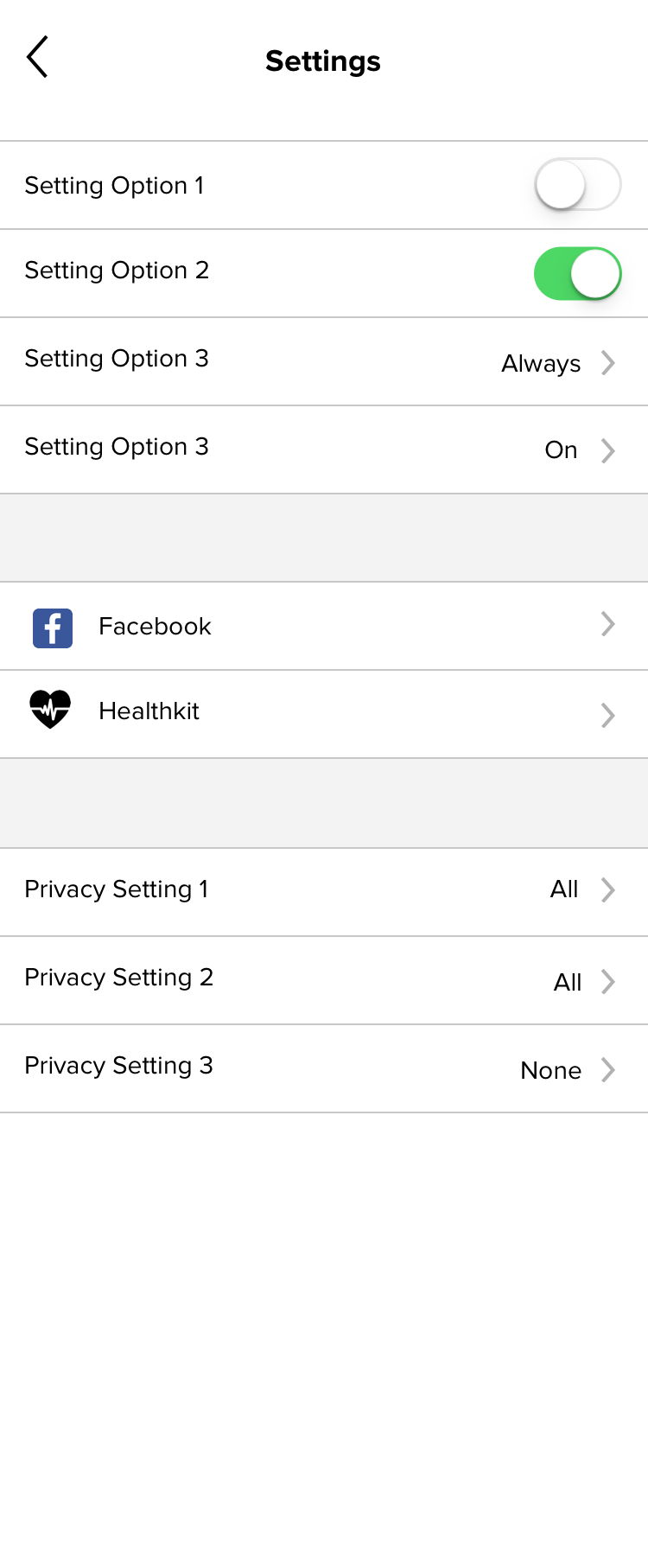The height and width of the screenshot is (1568, 648).
Task: Disable the Setting Option 2 switch
Action: click(x=578, y=274)
